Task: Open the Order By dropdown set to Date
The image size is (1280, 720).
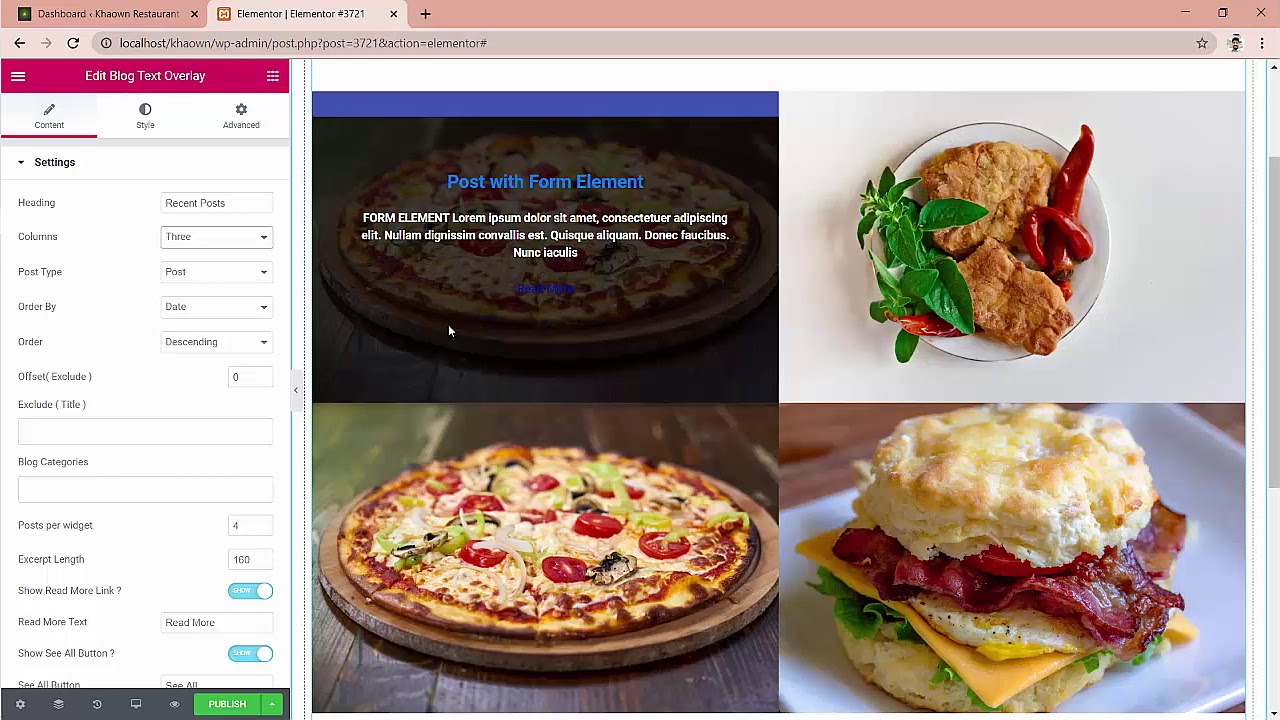Action: [216, 307]
